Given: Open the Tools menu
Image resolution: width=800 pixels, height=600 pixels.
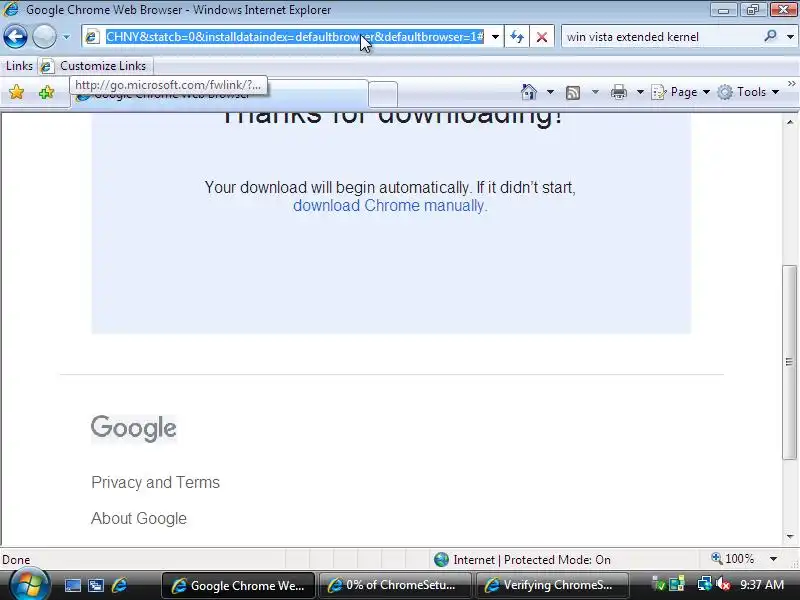Looking at the screenshot, I should click(x=748, y=92).
